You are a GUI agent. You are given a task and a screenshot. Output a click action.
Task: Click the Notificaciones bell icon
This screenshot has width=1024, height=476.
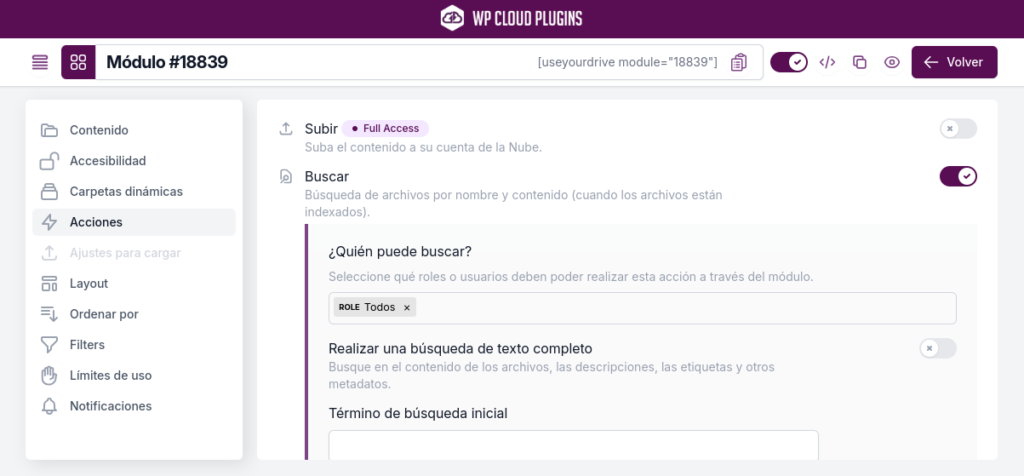tap(49, 406)
